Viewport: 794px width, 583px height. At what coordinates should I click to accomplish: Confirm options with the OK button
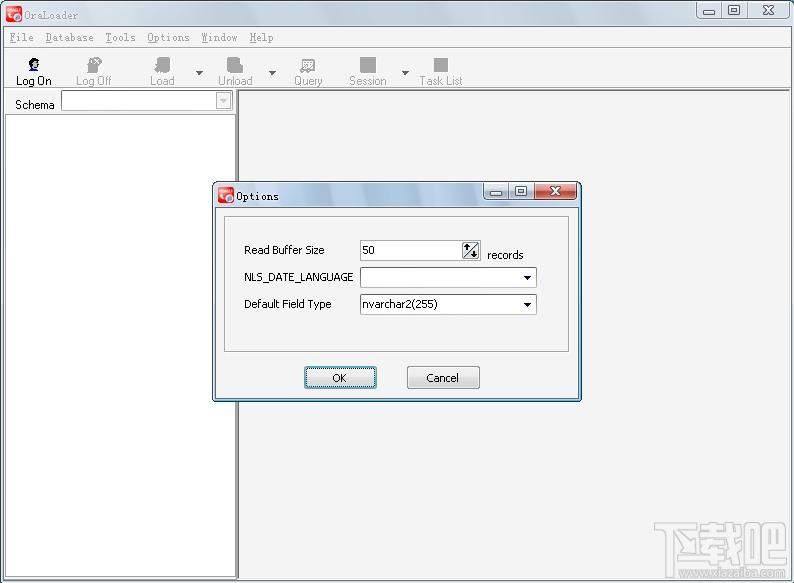[x=340, y=378]
